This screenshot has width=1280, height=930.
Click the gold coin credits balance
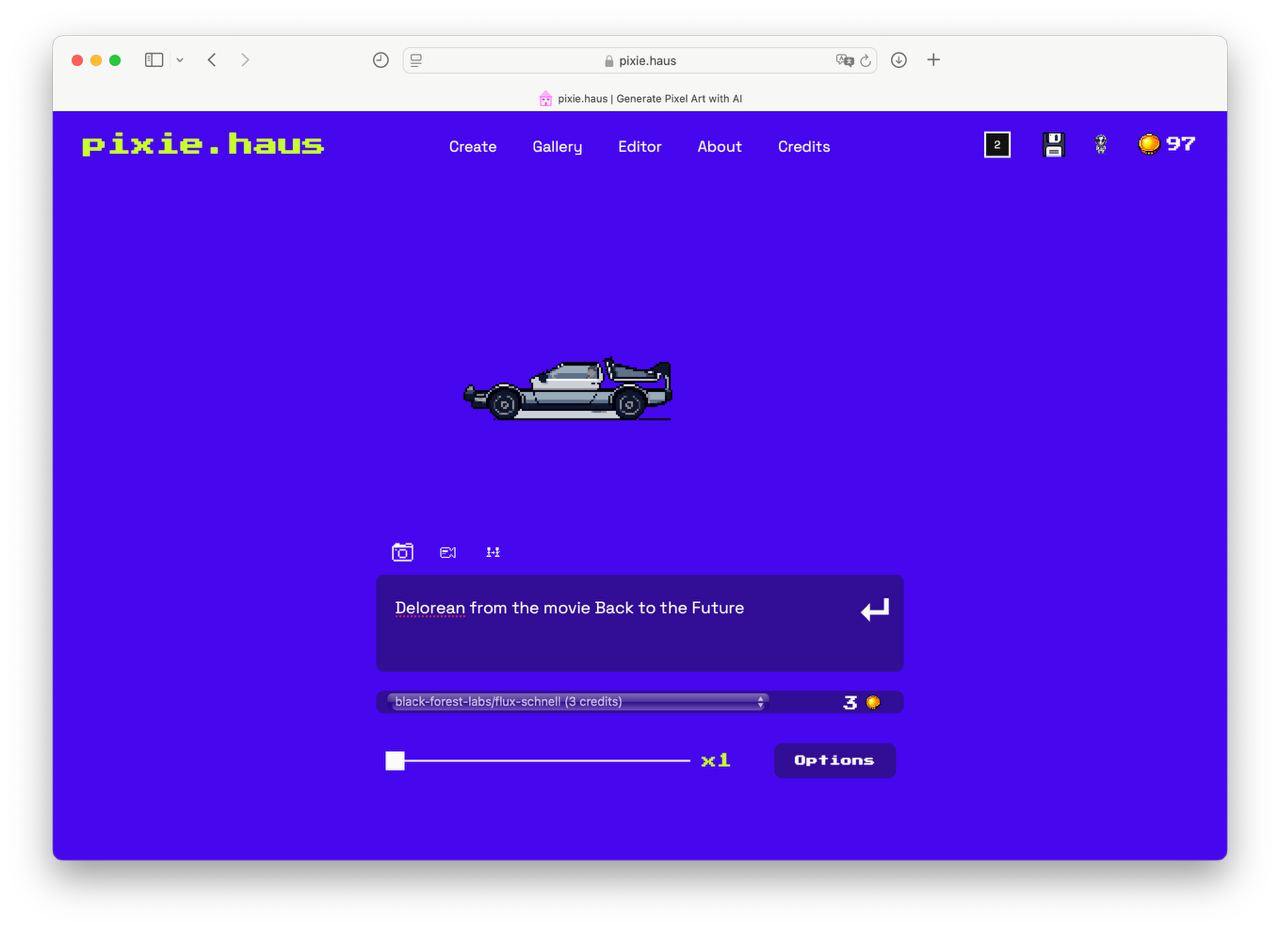(x=1167, y=144)
